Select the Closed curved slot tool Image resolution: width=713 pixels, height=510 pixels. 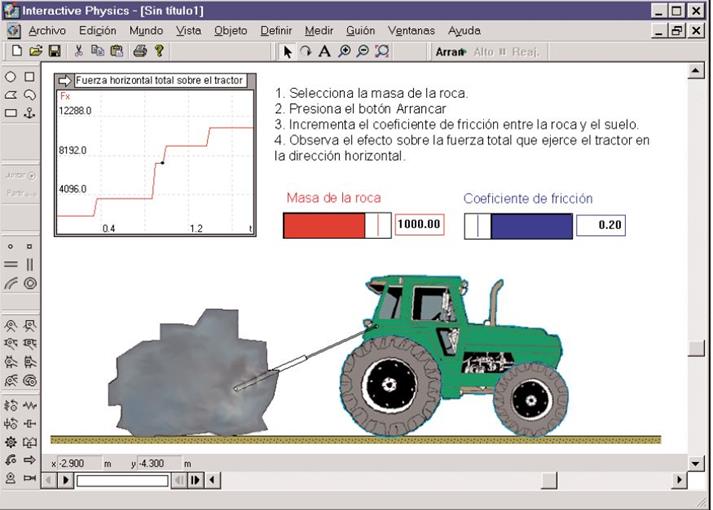(x=30, y=284)
